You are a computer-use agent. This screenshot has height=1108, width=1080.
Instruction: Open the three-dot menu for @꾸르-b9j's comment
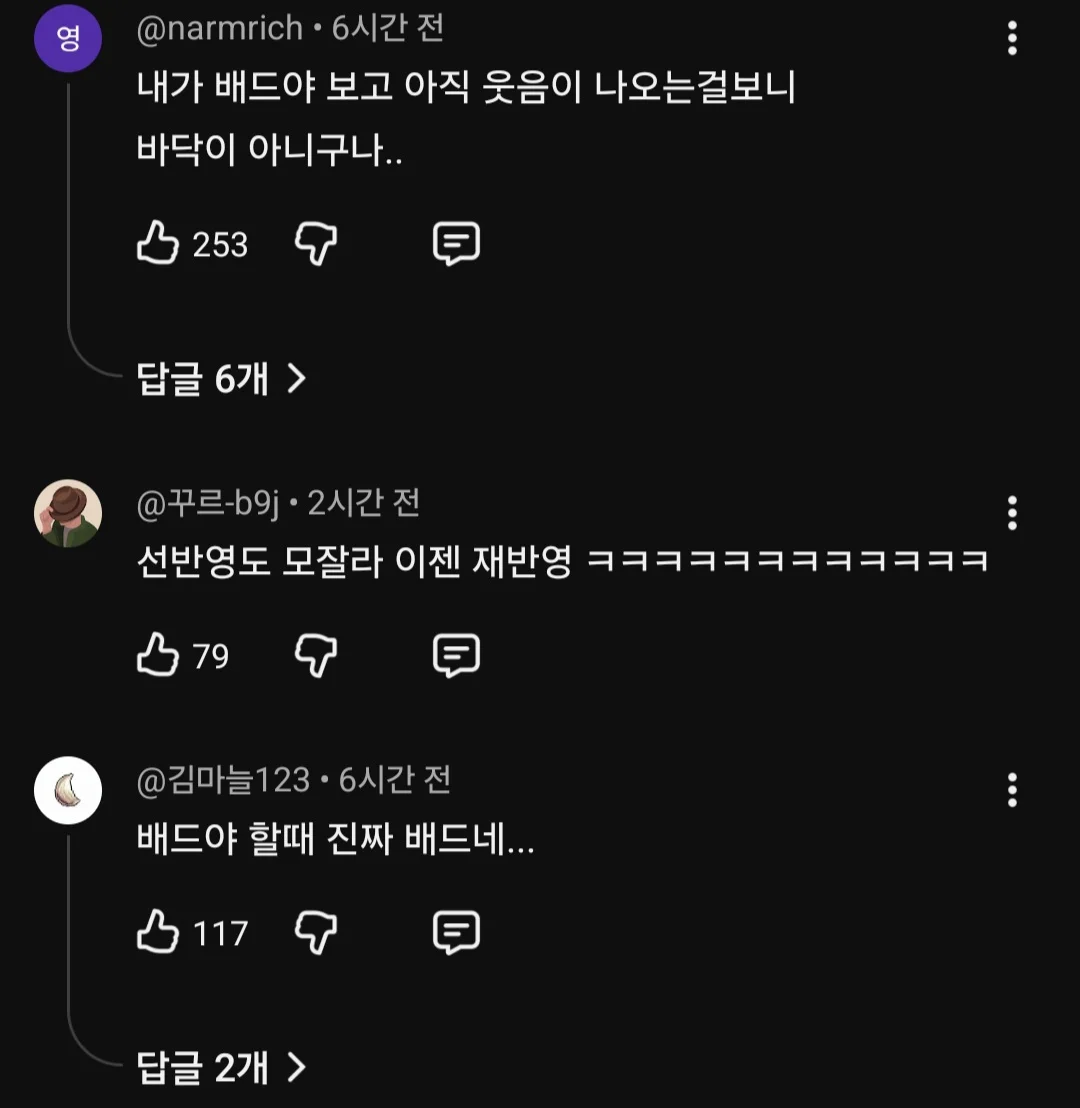point(1012,513)
